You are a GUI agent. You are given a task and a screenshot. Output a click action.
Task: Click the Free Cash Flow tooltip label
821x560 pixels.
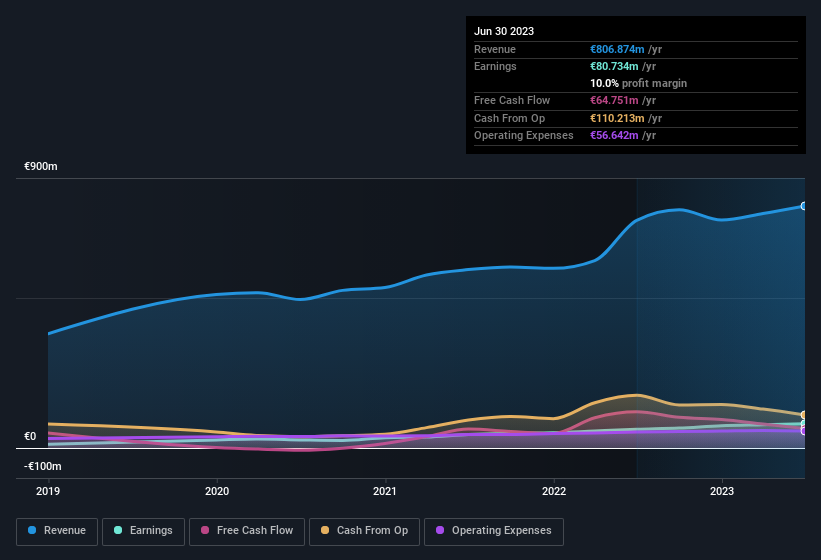(x=512, y=100)
